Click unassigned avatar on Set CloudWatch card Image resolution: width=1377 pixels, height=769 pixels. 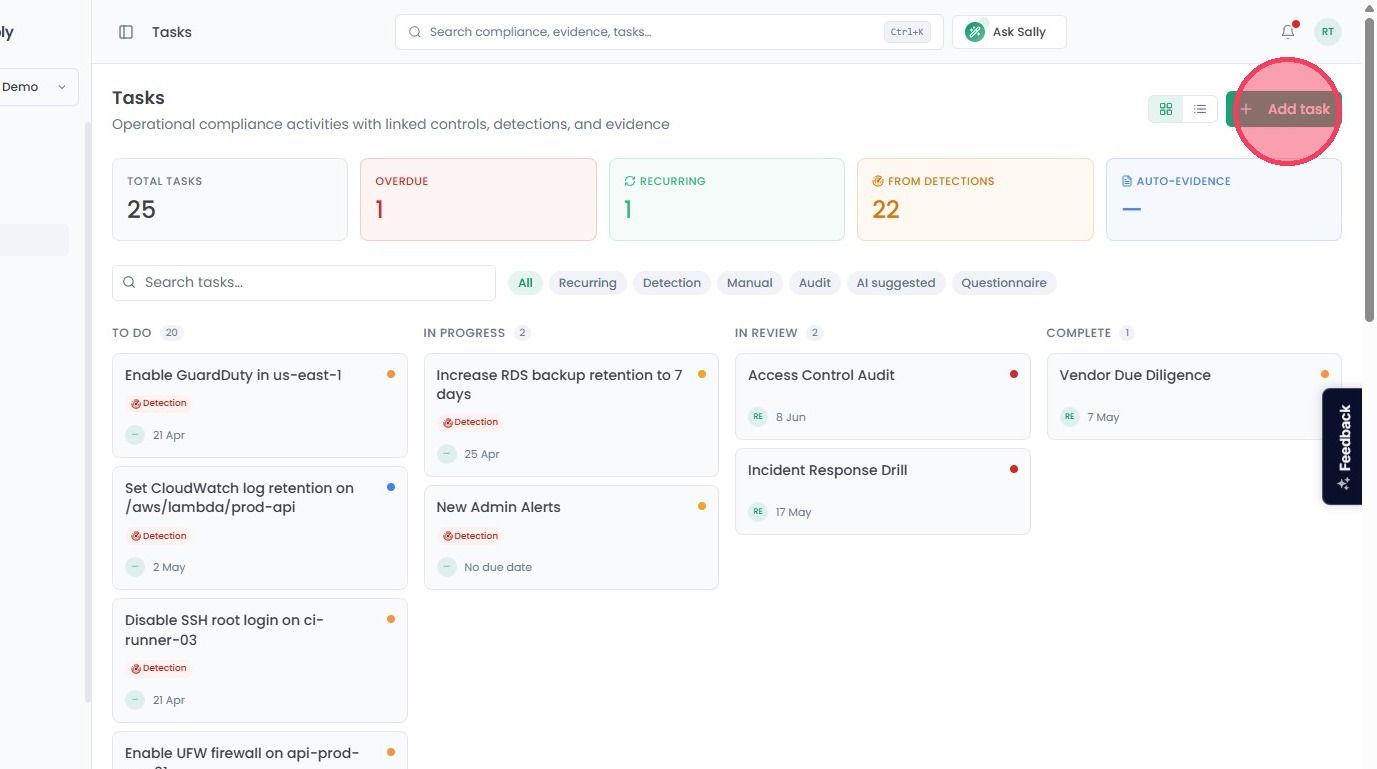(x=135, y=567)
